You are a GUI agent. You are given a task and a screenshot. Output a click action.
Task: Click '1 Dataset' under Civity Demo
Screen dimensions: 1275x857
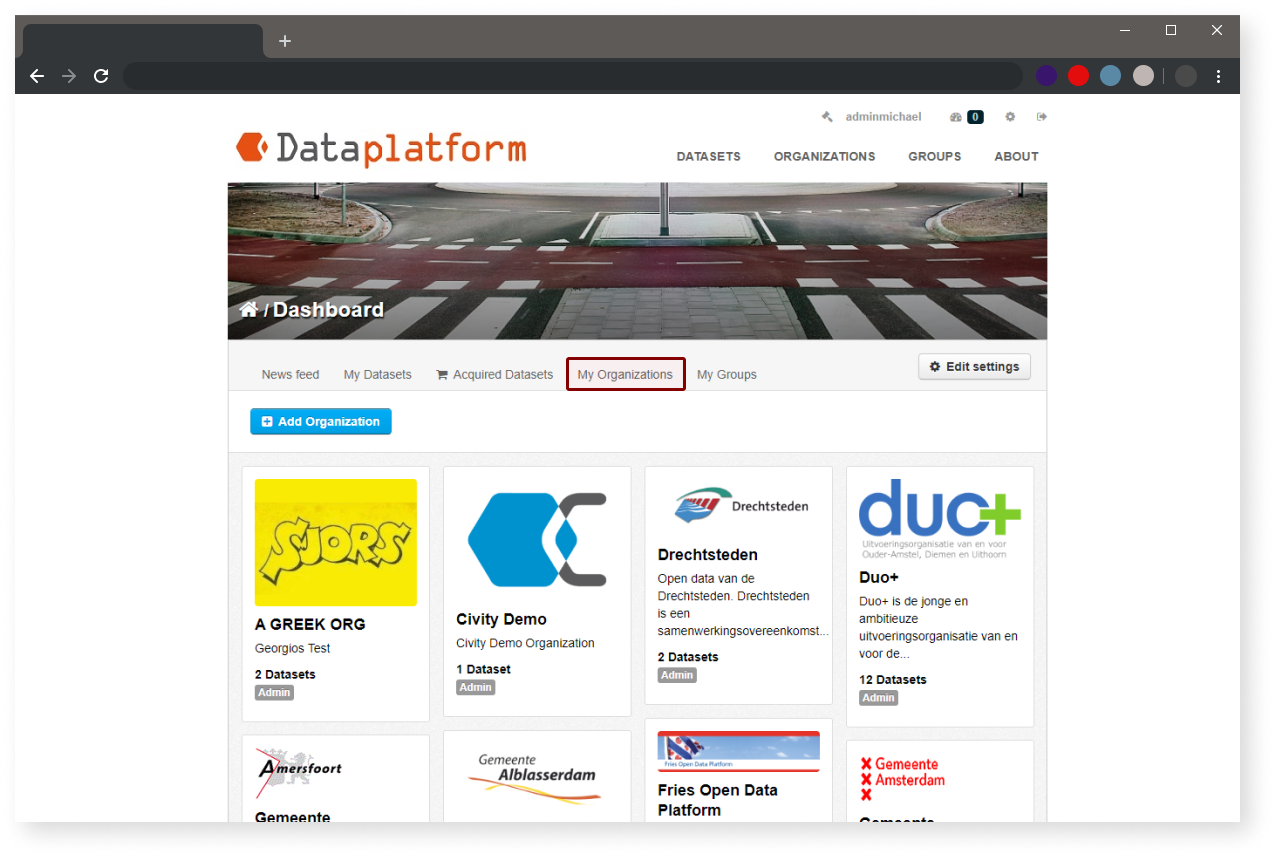[483, 670]
